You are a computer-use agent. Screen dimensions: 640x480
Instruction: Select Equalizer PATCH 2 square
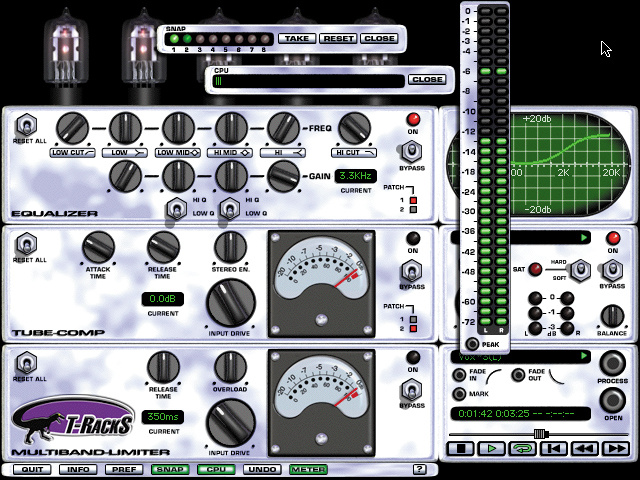pos(413,209)
